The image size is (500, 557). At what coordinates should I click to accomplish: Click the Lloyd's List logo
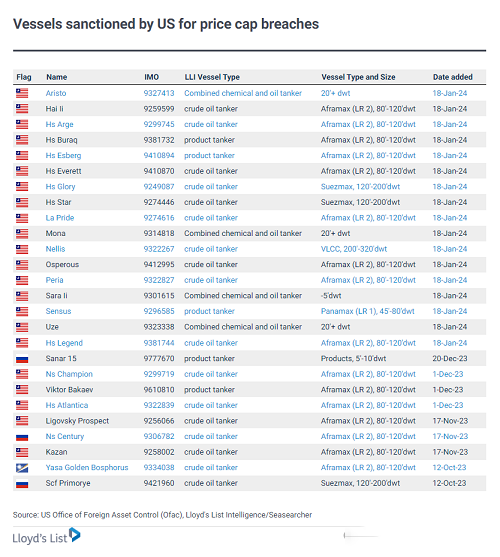pos(47,536)
